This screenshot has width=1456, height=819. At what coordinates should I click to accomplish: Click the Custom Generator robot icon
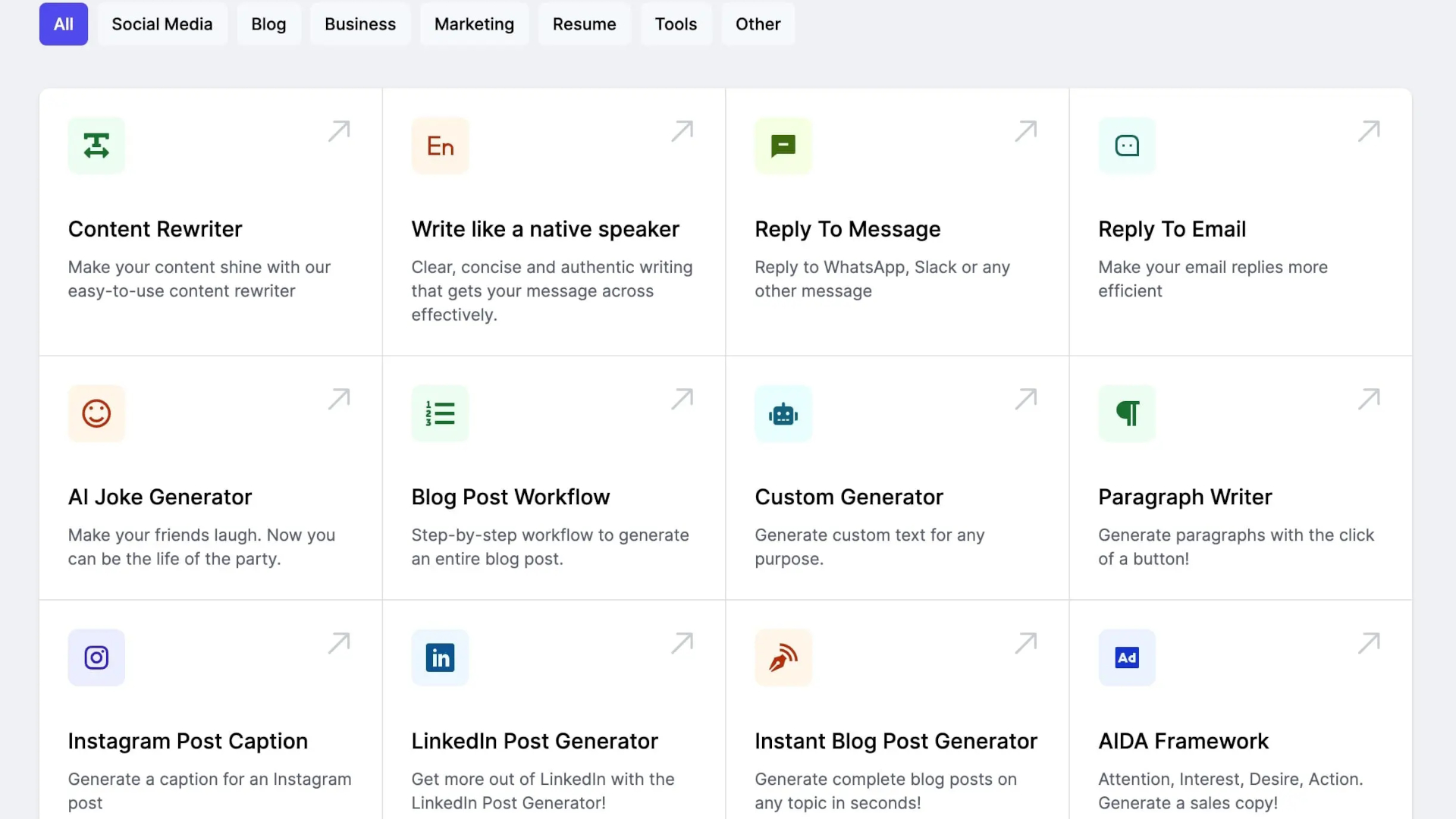pos(783,413)
